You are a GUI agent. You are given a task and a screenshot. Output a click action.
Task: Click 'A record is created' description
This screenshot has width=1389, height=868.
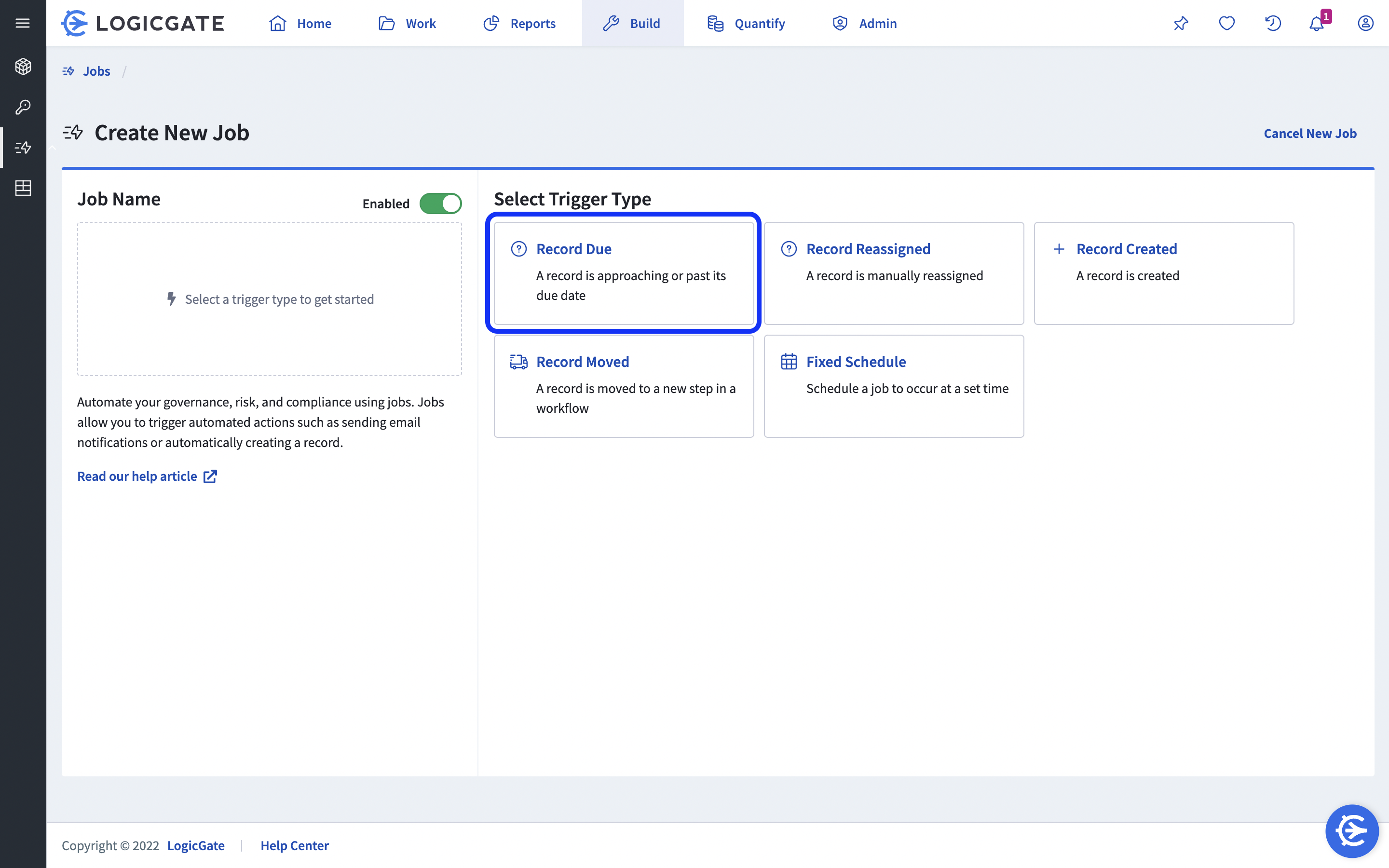[1128, 275]
